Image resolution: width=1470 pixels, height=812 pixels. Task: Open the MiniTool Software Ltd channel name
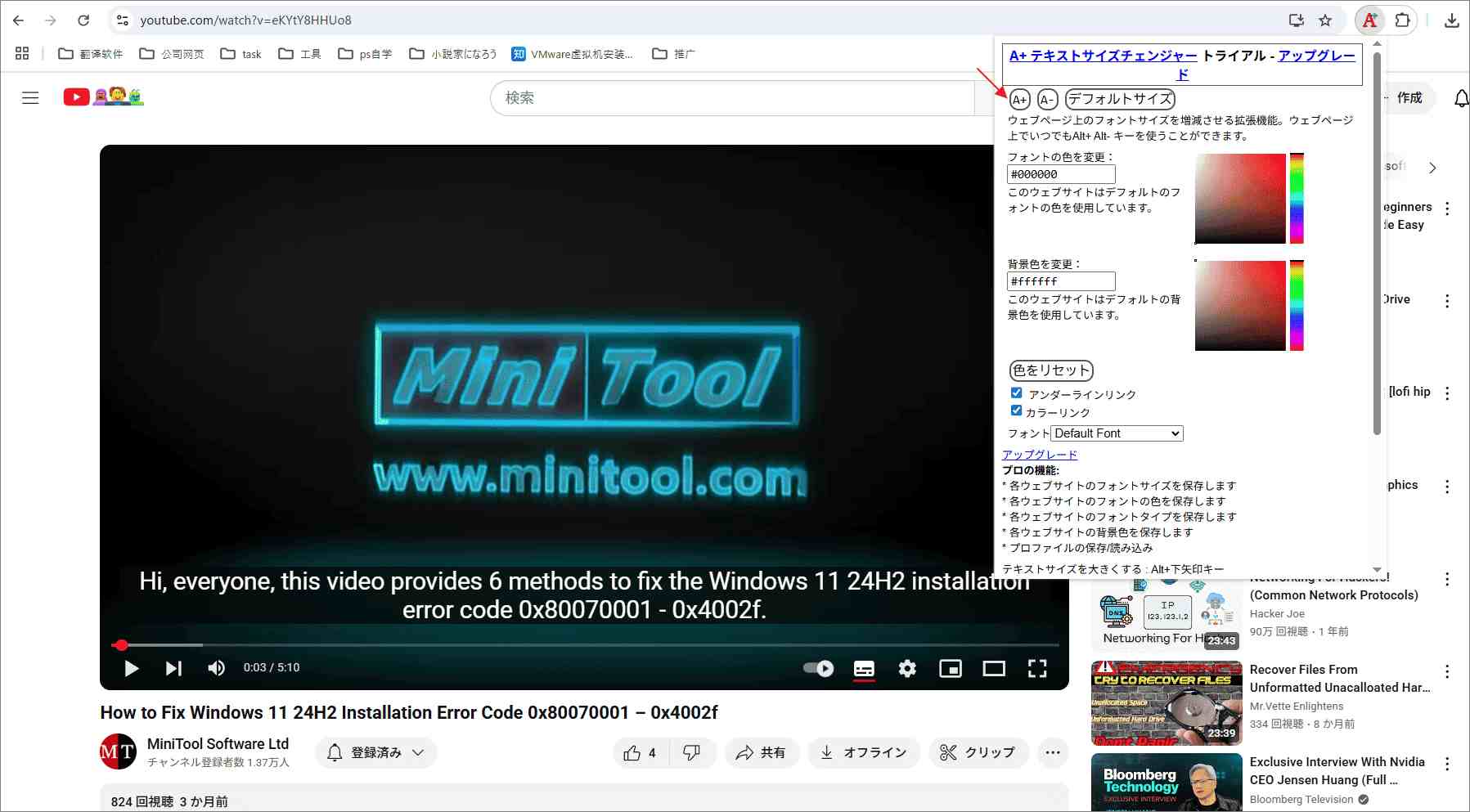[218, 743]
